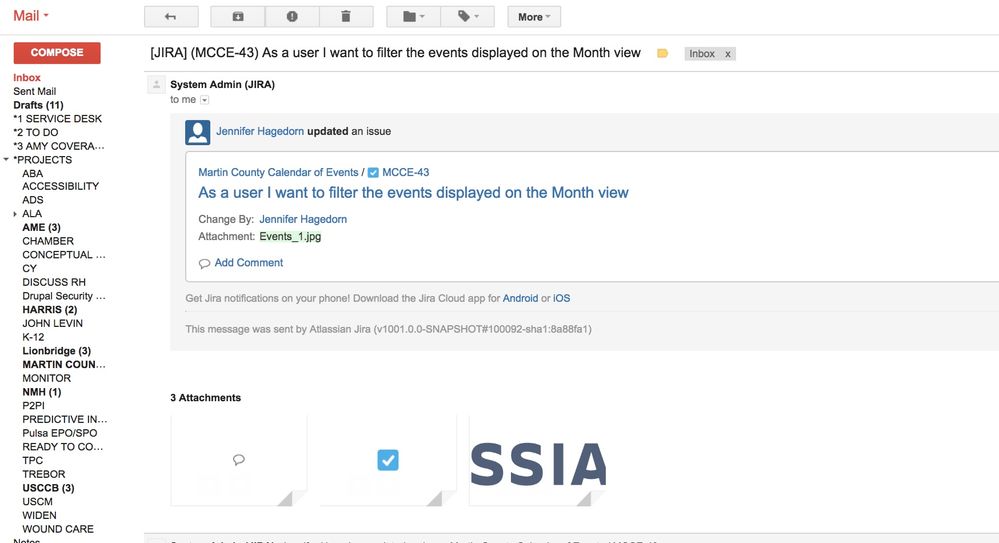Viewport: 999px width, 543px height.
Task: Open the *1 SERVICE DESK label
Action: 57,119
